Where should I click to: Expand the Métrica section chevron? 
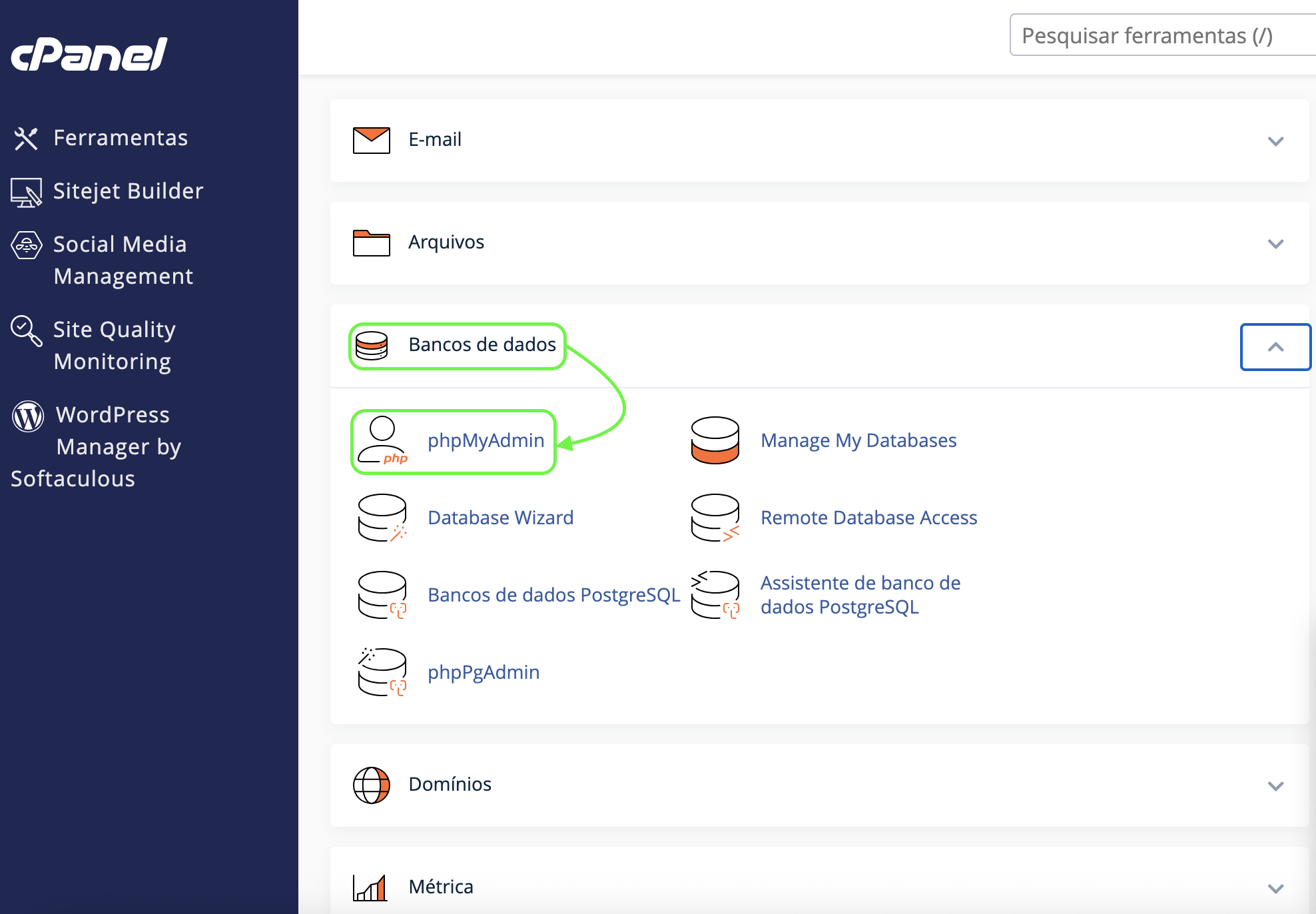pos(1275,889)
